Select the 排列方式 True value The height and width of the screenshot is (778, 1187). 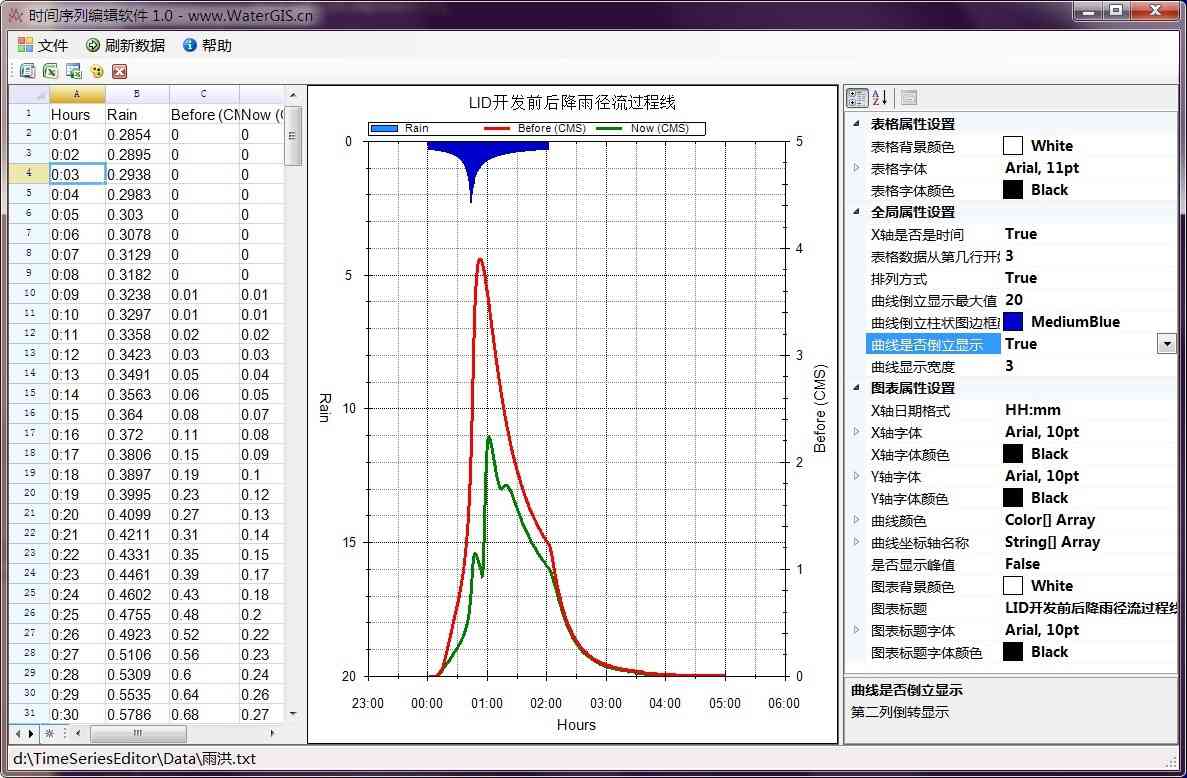tap(1020, 278)
